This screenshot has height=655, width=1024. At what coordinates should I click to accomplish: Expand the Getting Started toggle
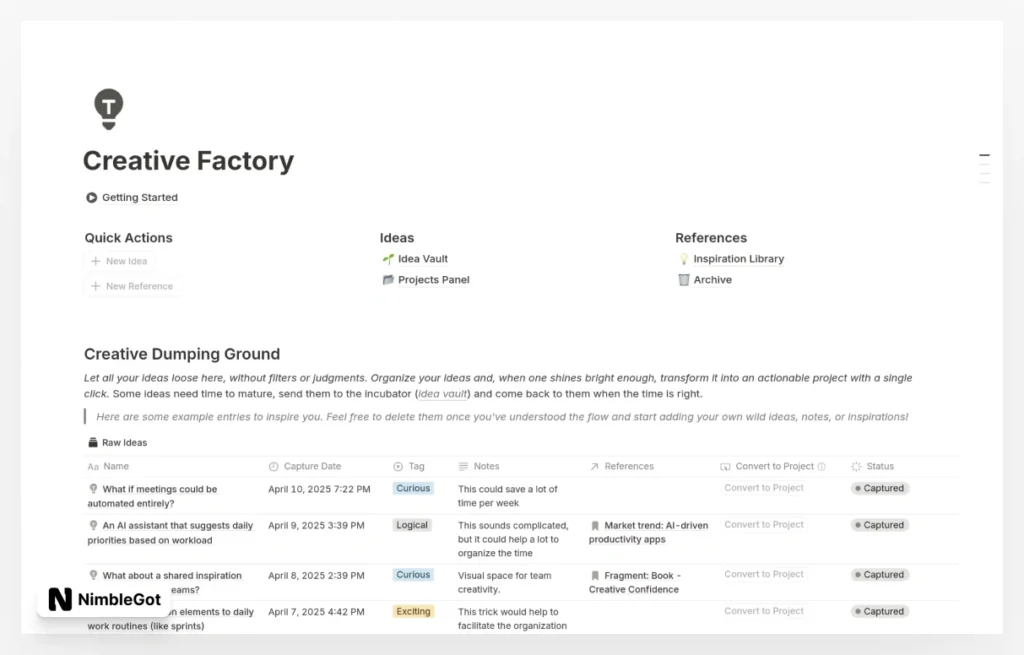click(92, 198)
